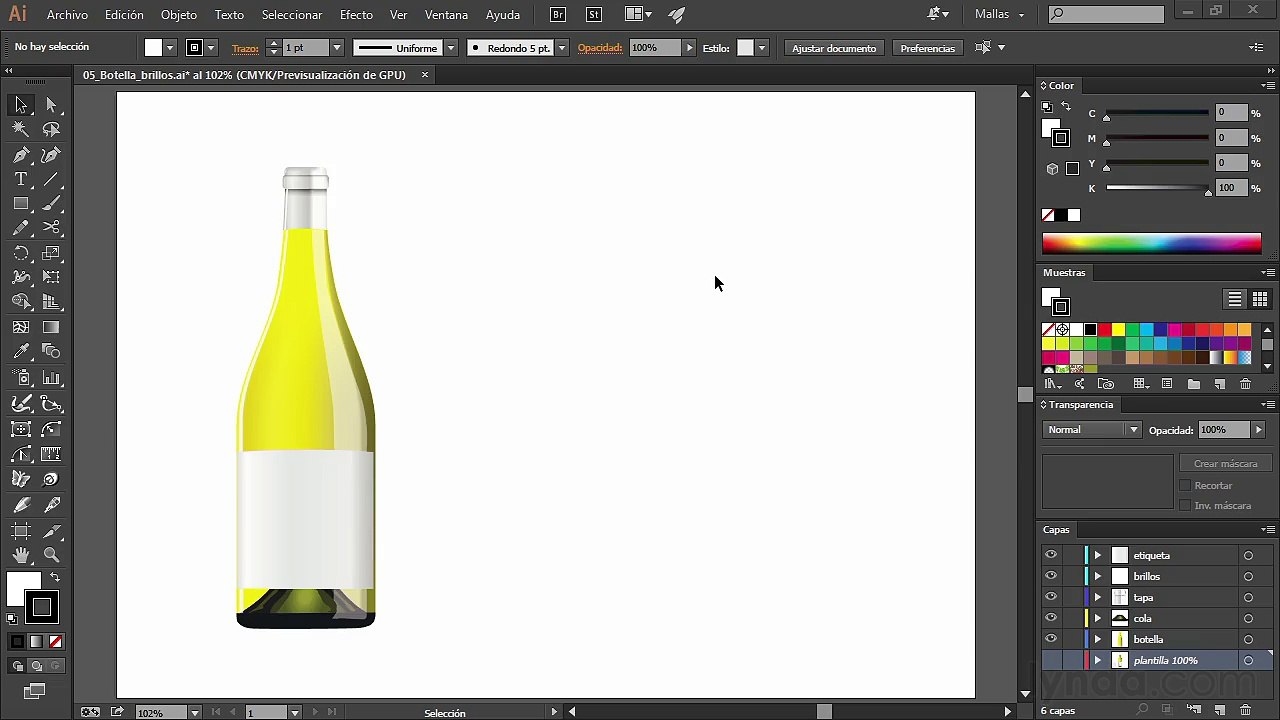Create new layer in Capas panel

[1220, 711]
